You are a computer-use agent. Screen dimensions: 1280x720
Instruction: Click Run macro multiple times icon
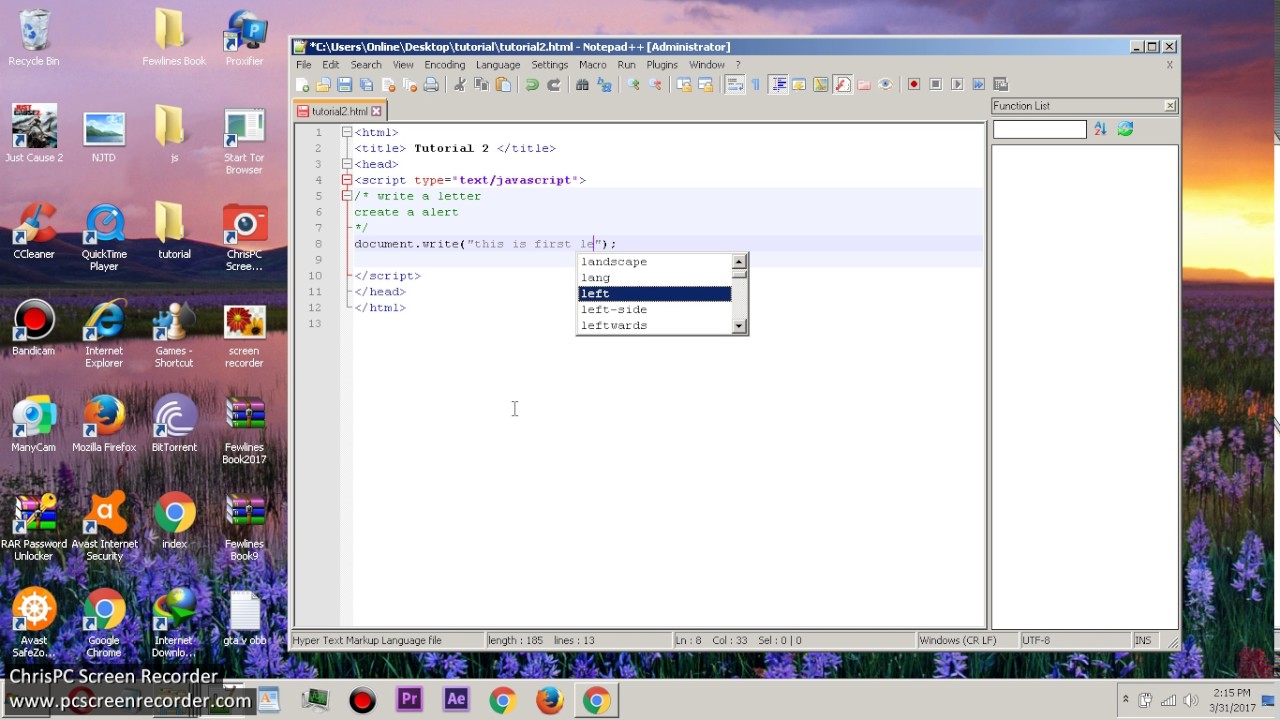[x=978, y=85]
